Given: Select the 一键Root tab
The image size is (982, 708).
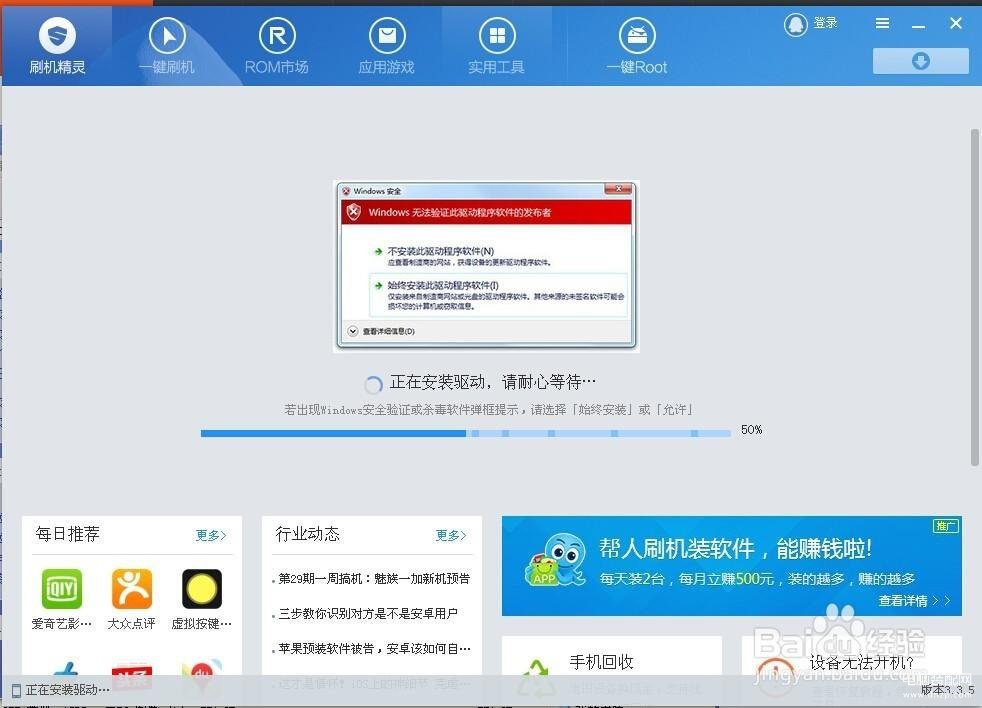Looking at the screenshot, I should 636,46.
